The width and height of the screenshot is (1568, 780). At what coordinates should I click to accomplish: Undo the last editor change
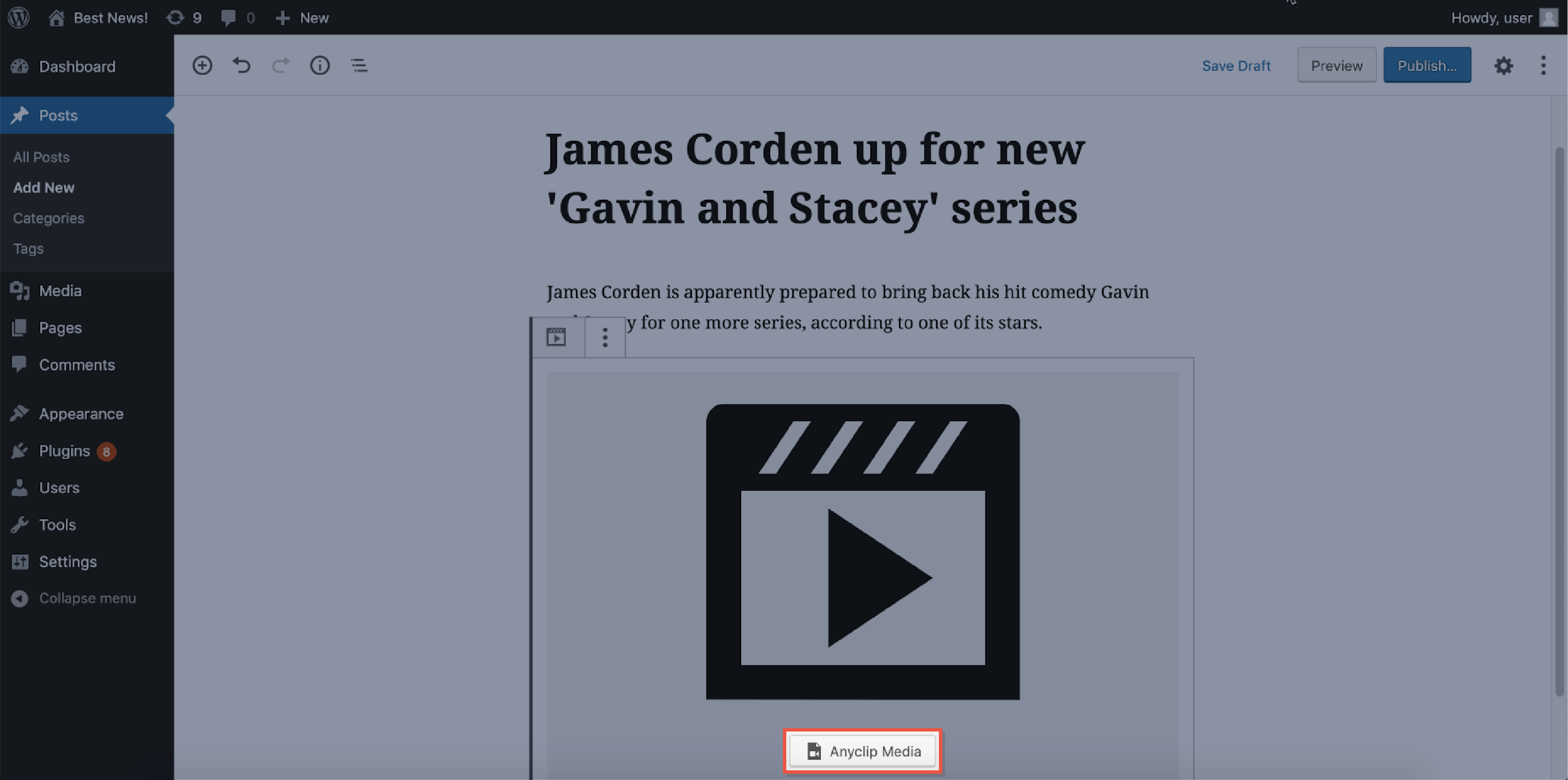pyautogui.click(x=242, y=65)
